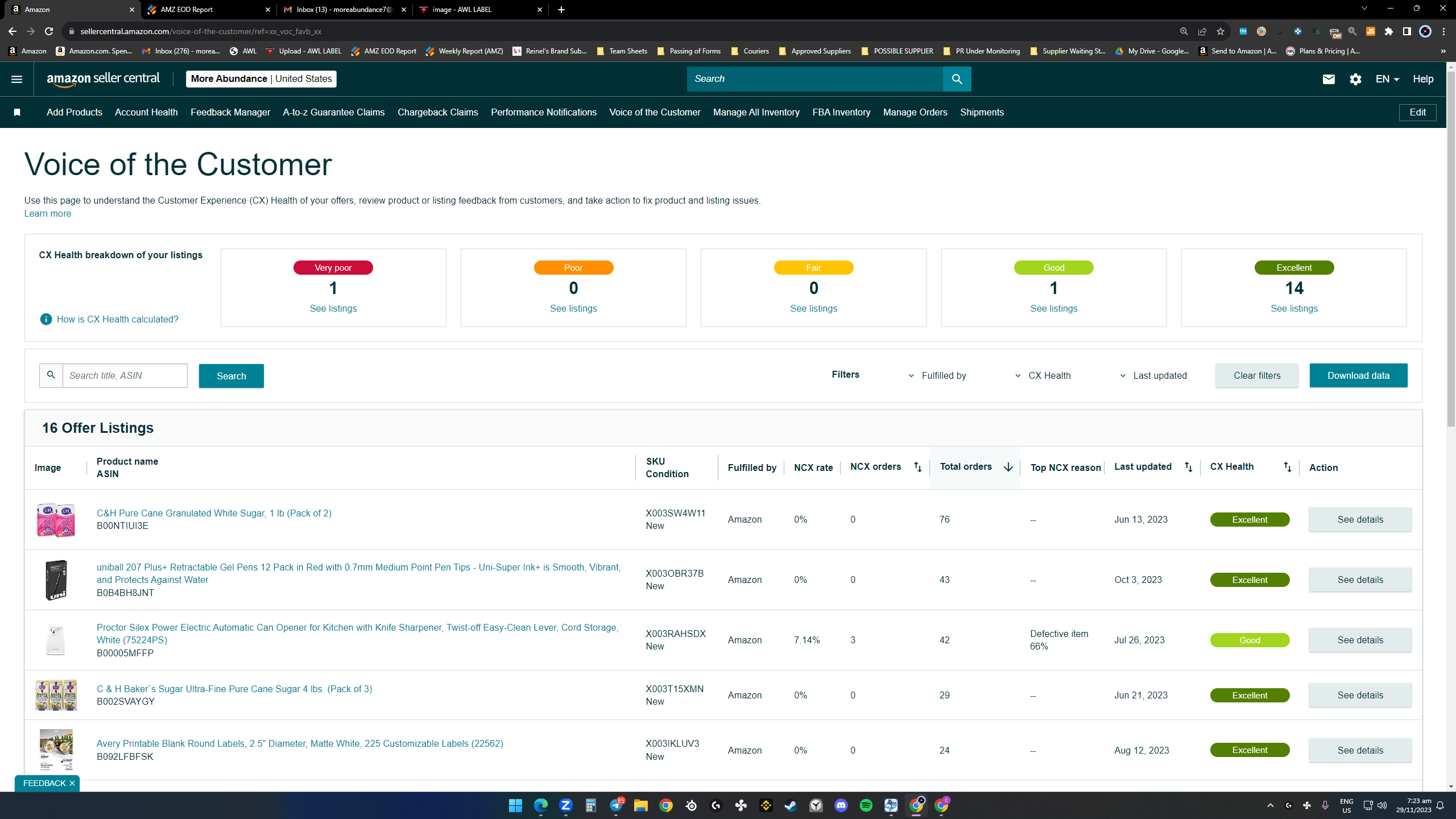Open File Explorer from the taskbar

(x=640, y=805)
